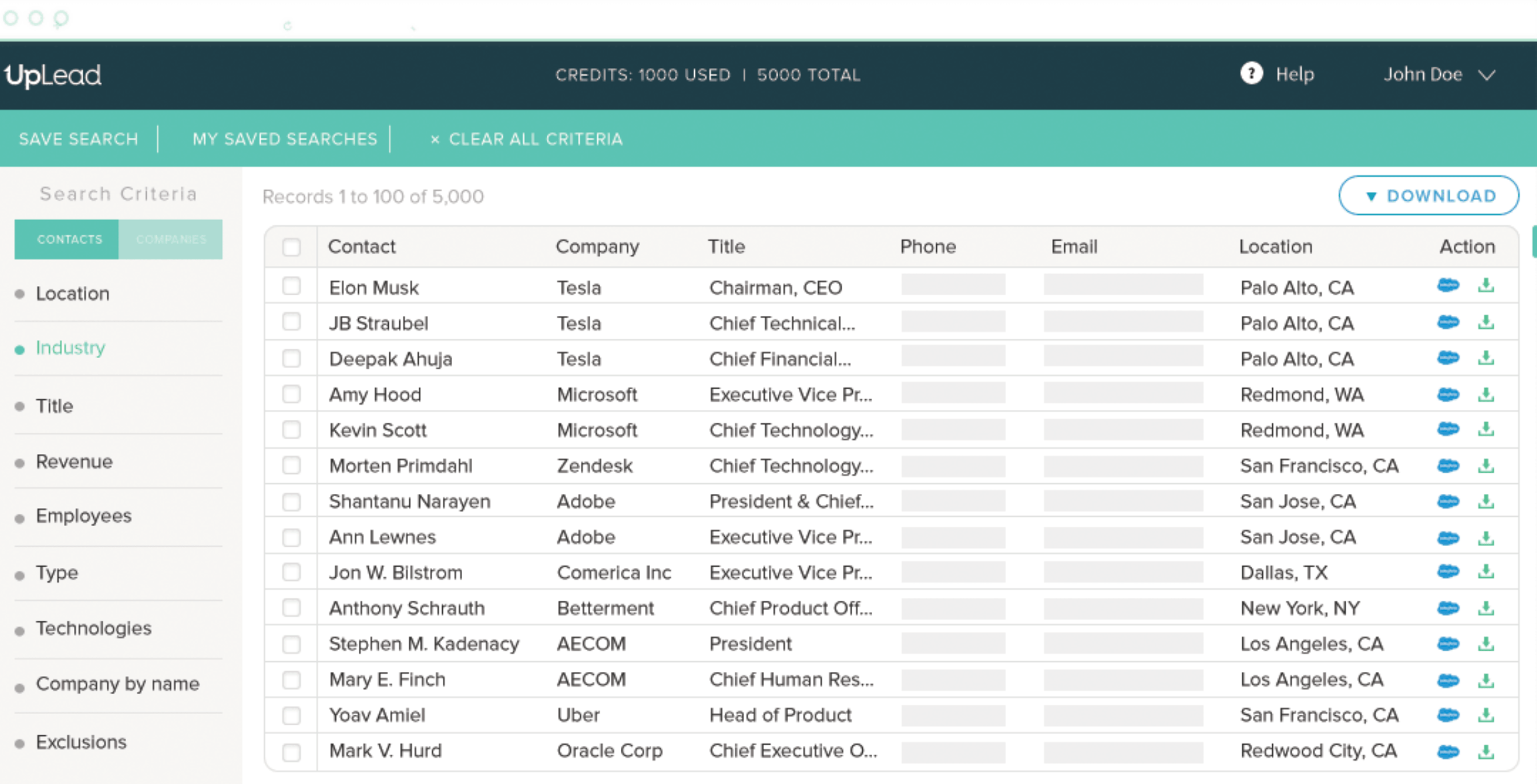
Task: Expand the Type criteria section
Action: (x=57, y=573)
